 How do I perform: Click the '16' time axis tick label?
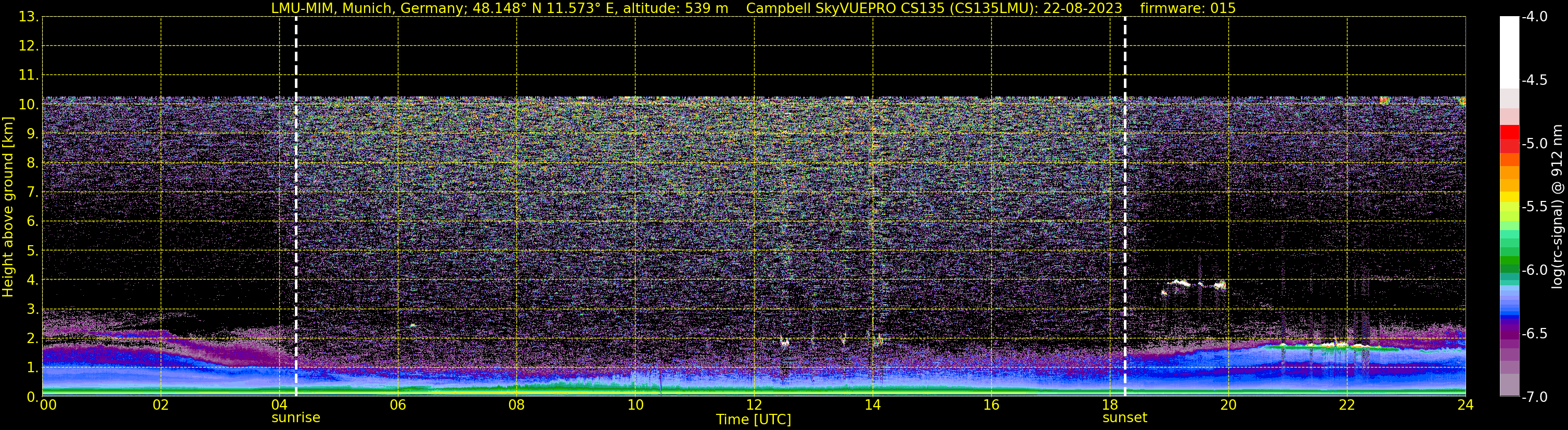992,405
